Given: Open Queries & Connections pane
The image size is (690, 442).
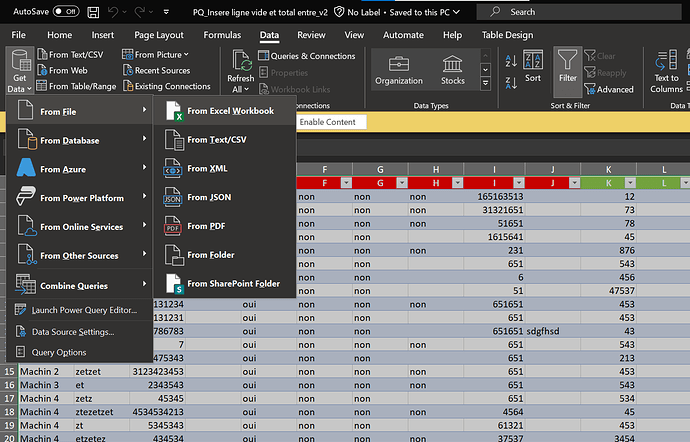Looking at the screenshot, I should [307, 56].
